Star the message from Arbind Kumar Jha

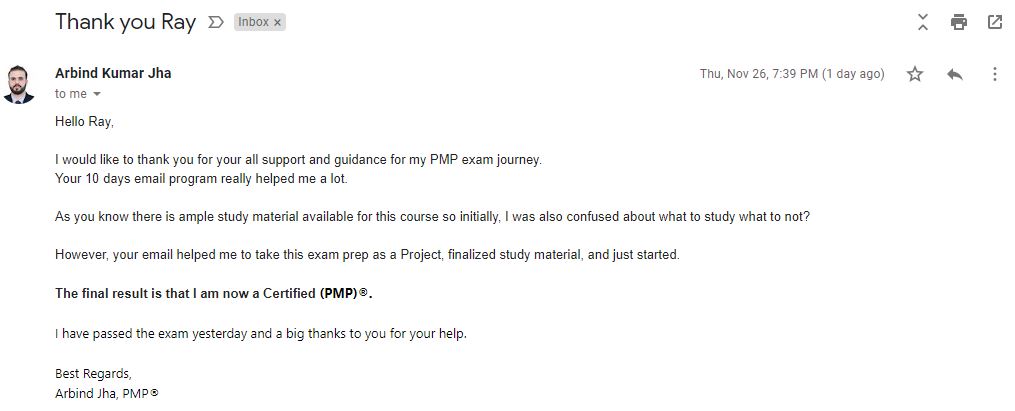(914, 74)
